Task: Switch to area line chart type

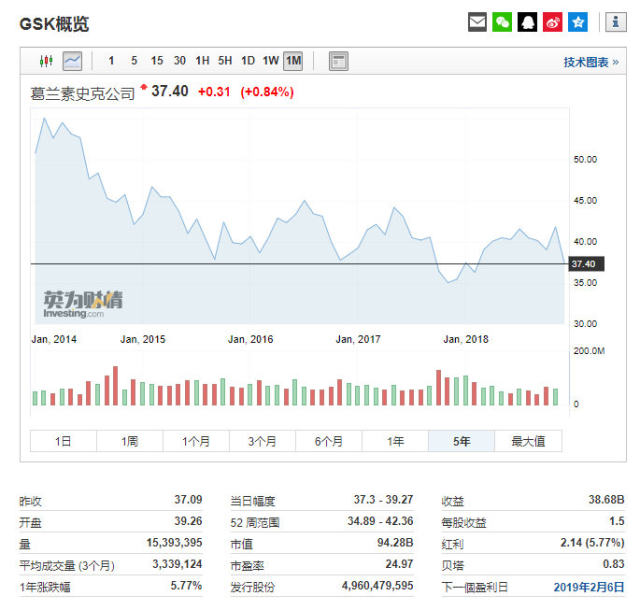Action: pyautogui.click(x=72, y=61)
